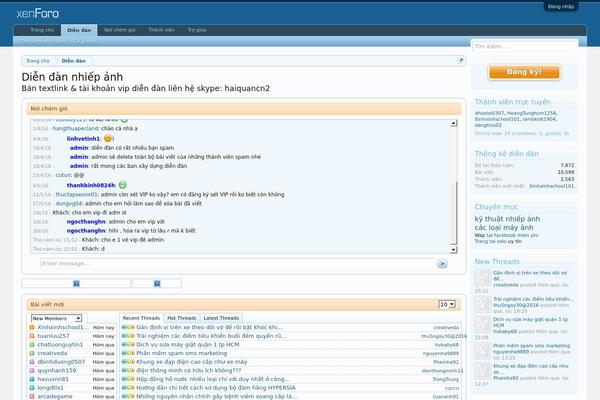
Task: Open thread 'Trải nghiệm các điểm tiêu khiển'
Action: point(211,336)
